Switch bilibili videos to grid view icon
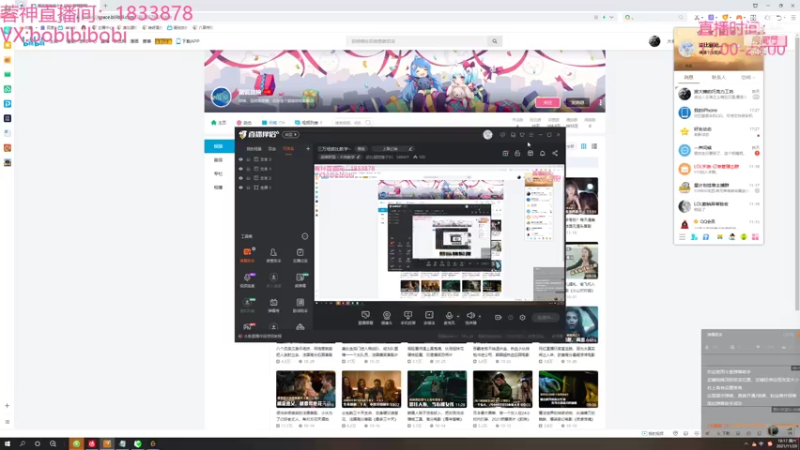Screen dimensions: 800x450 (584, 146)
